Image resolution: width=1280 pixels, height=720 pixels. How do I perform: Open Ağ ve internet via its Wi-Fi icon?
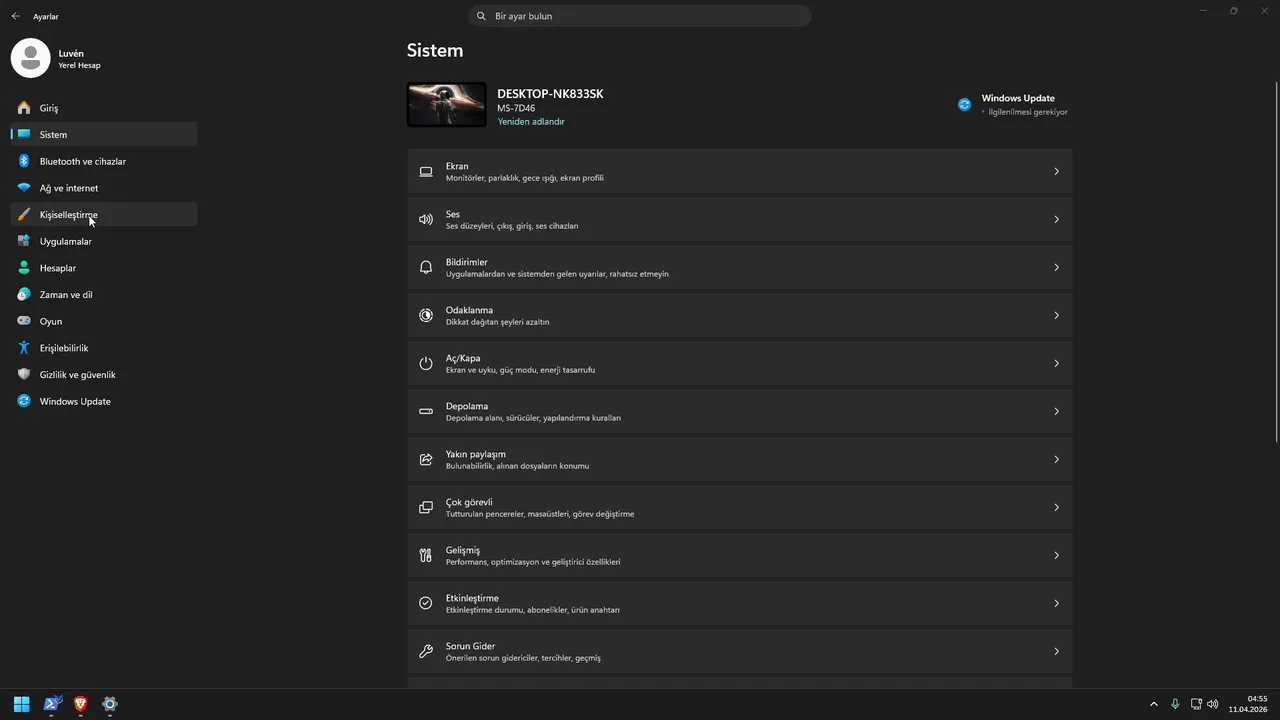(x=24, y=188)
